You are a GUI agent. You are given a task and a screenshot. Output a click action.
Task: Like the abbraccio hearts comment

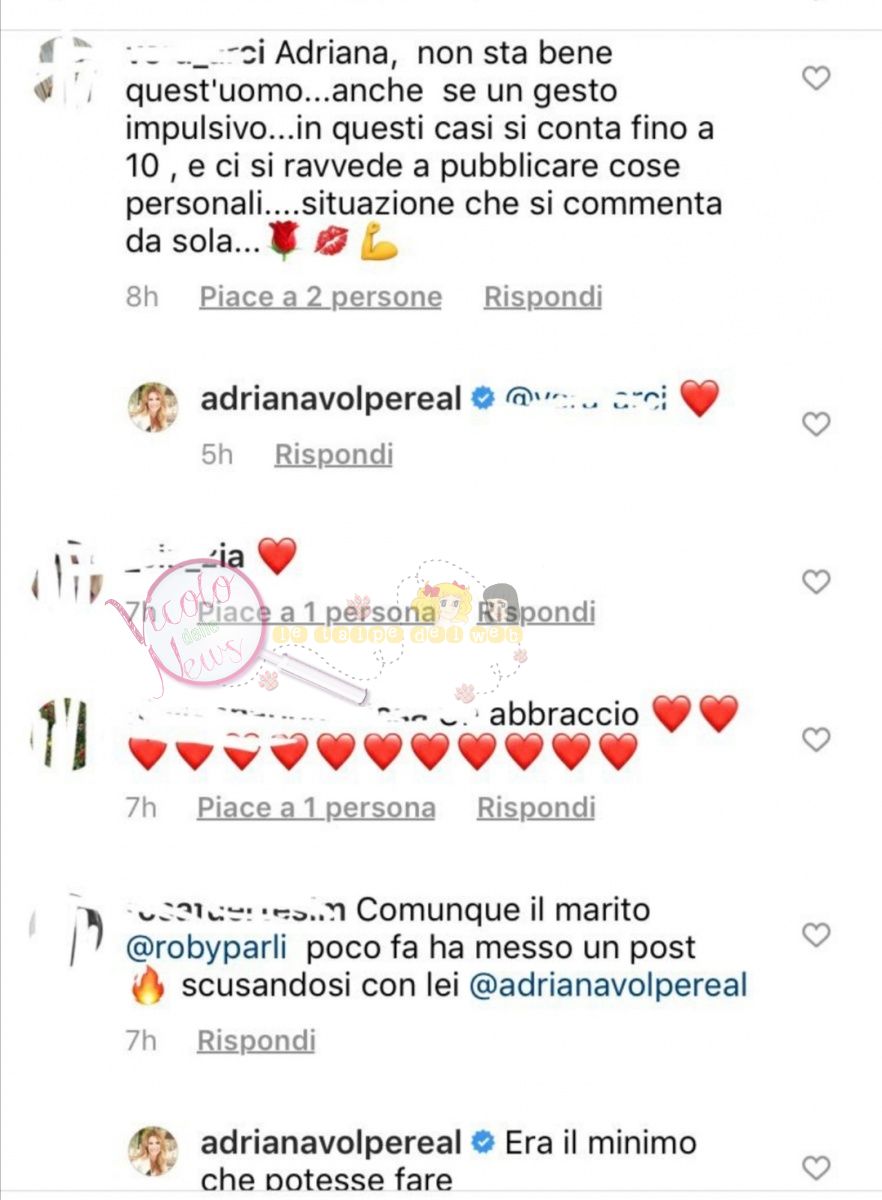[x=817, y=739]
